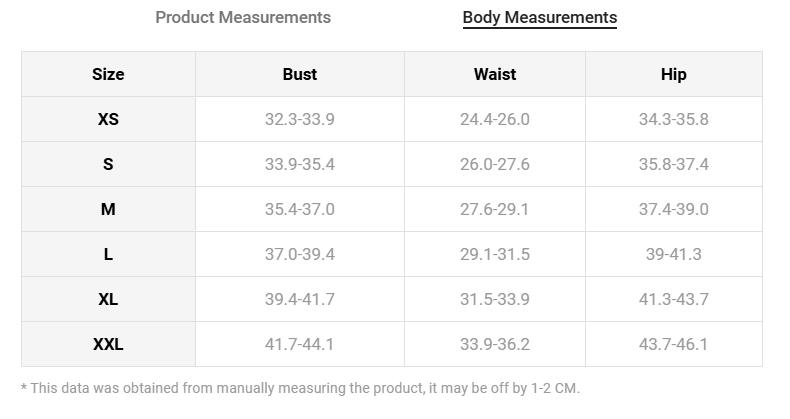Viewport: 790px width, 419px height.
Task: Click the L hip value 39-41.3
Action: click(x=674, y=254)
